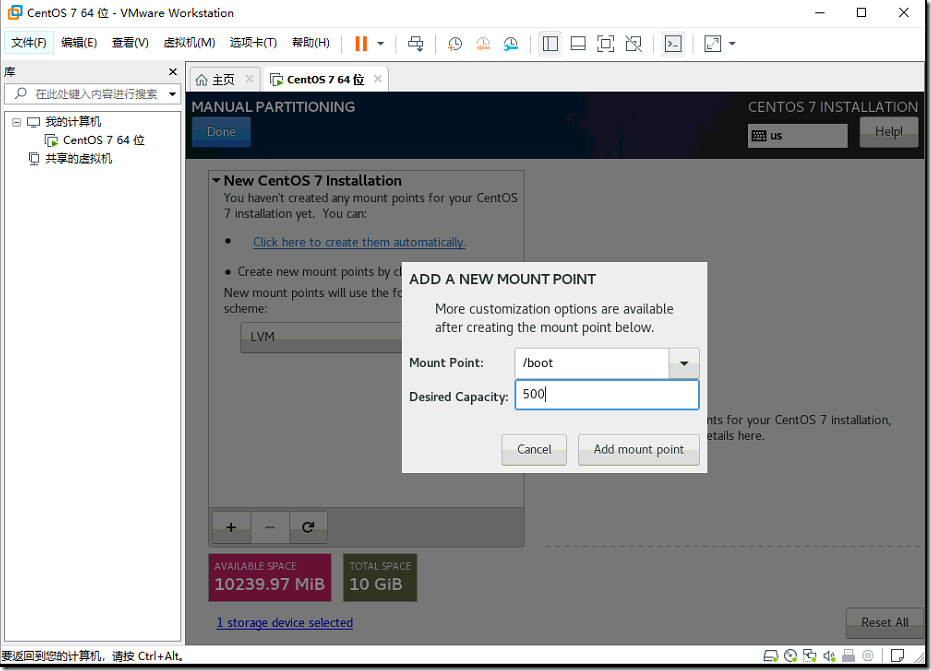Close the CentOS 7 64 位 tab
Viewport: 931px width, 671px height.
[378, 79]
